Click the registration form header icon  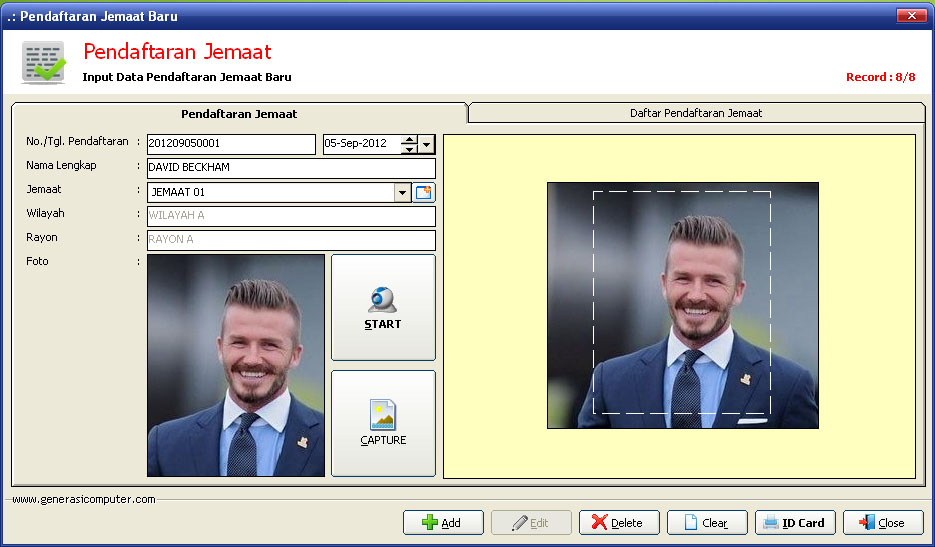44,62
